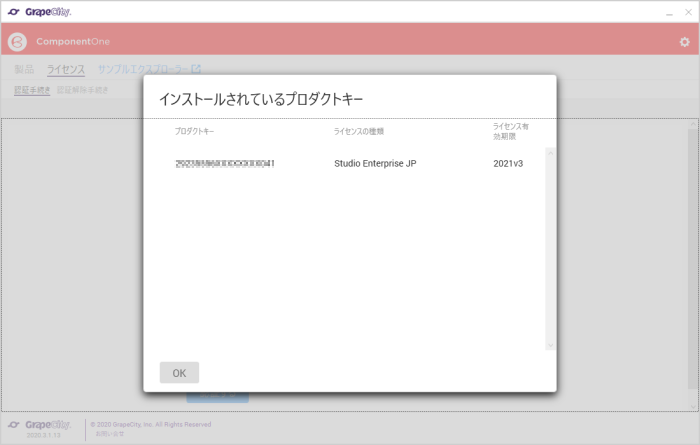Image resolution: width=700 pixels, height=445 pixels.
Task: Select the product key value in the row
Action: (225, 163)
